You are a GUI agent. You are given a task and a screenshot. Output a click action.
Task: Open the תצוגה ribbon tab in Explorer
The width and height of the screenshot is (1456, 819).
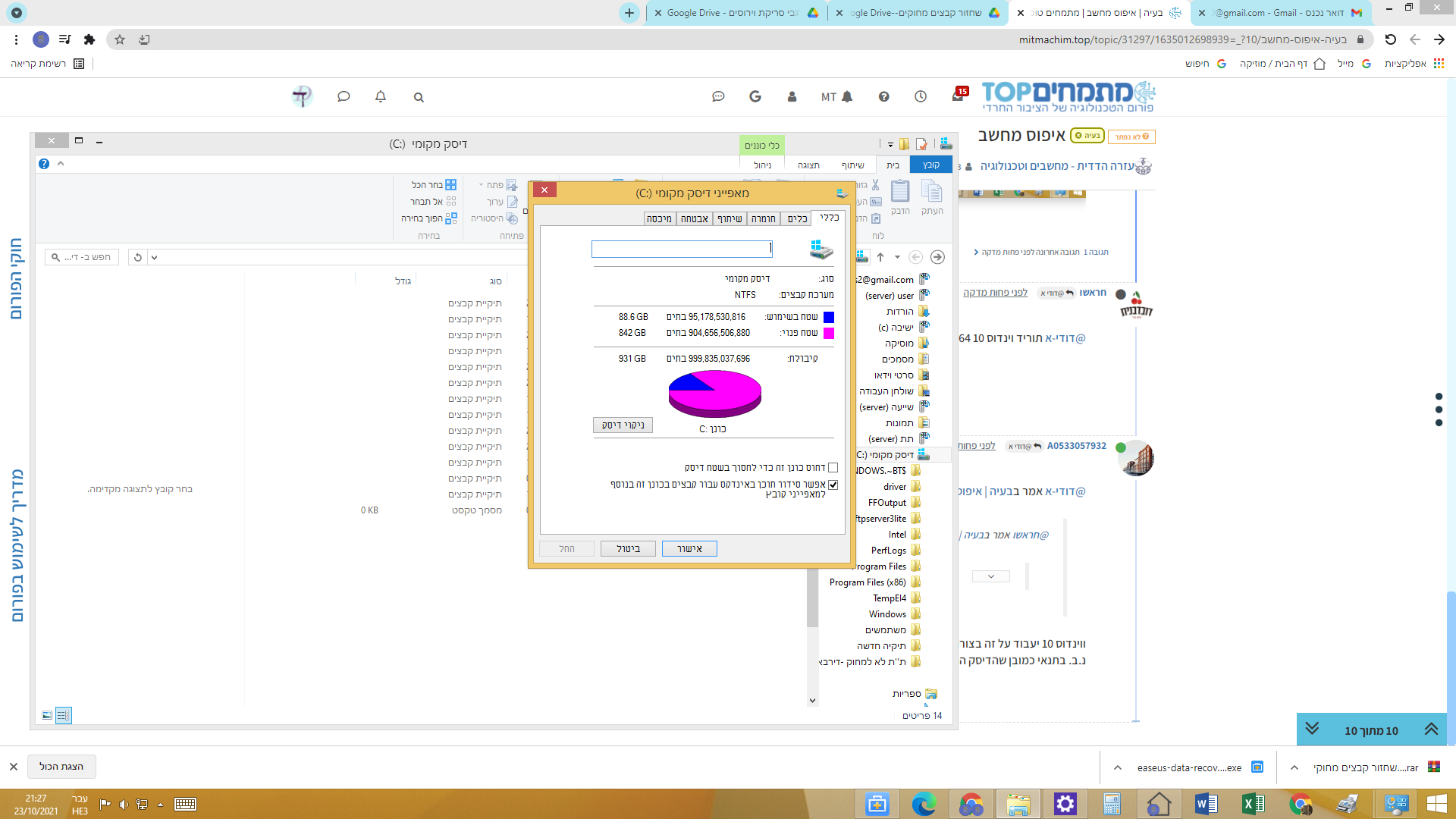pyautogui.click(x=808, y=165)
